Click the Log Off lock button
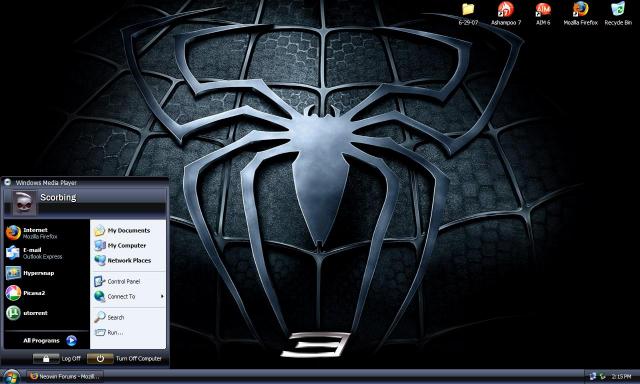 (46, 359)
